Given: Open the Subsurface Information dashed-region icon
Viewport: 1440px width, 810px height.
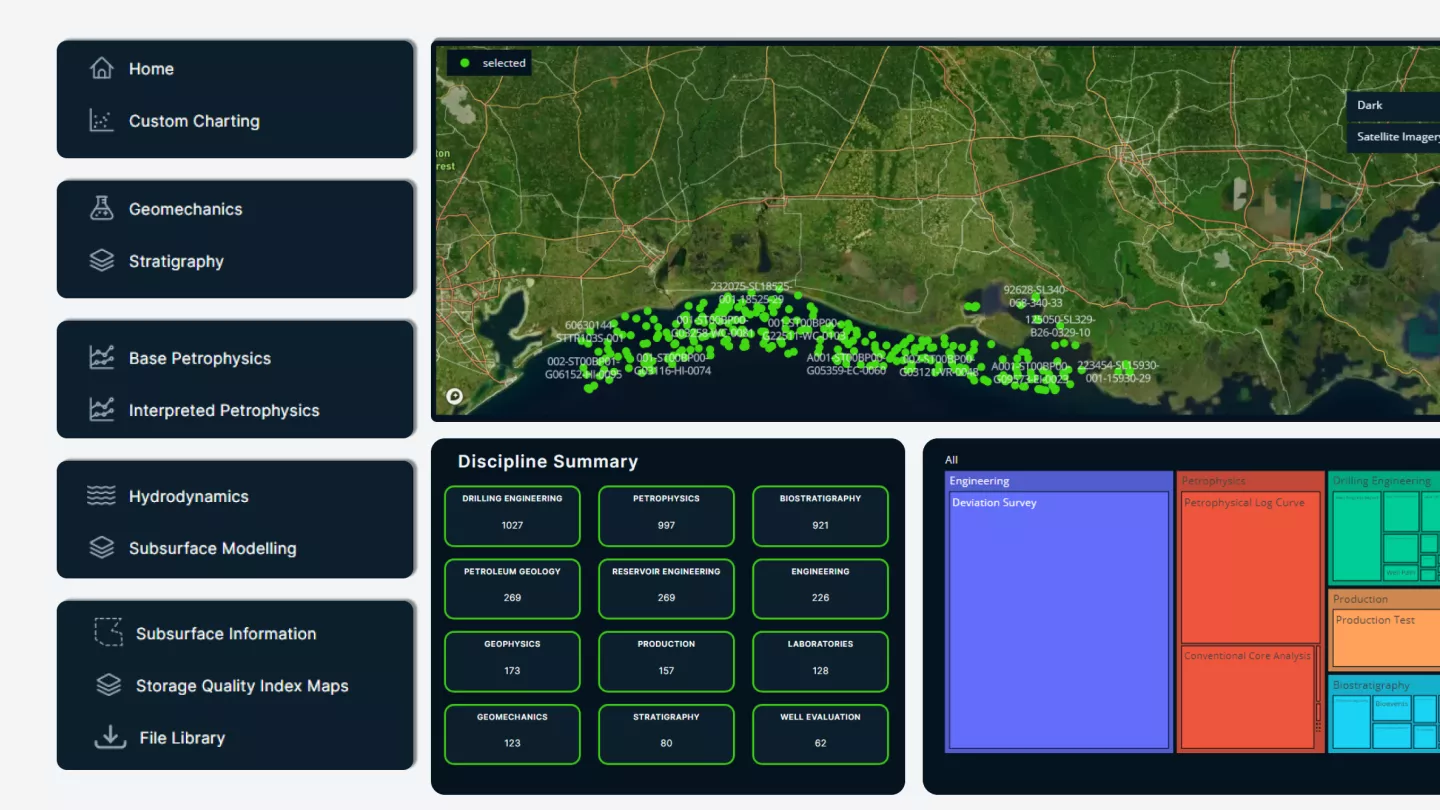Looking at the screenshot, I should click(x=108, y=633).
